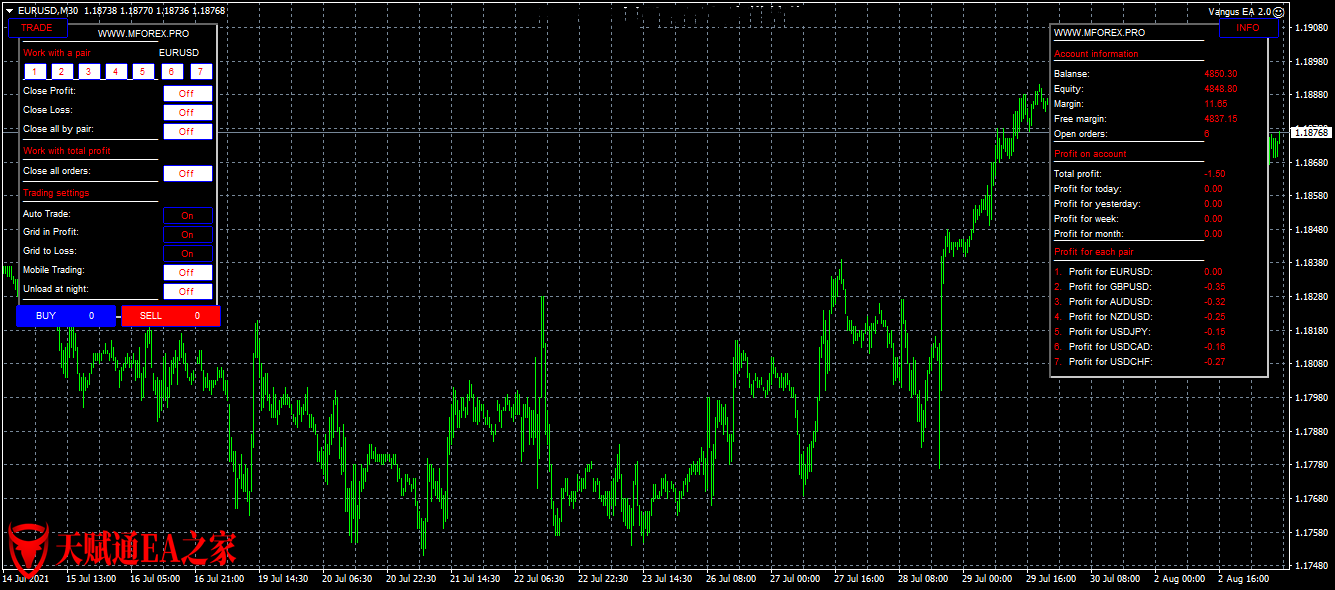Turn on Close all orders
Viewport: 1335px width, 590px height.
click(x=187, y=173)
